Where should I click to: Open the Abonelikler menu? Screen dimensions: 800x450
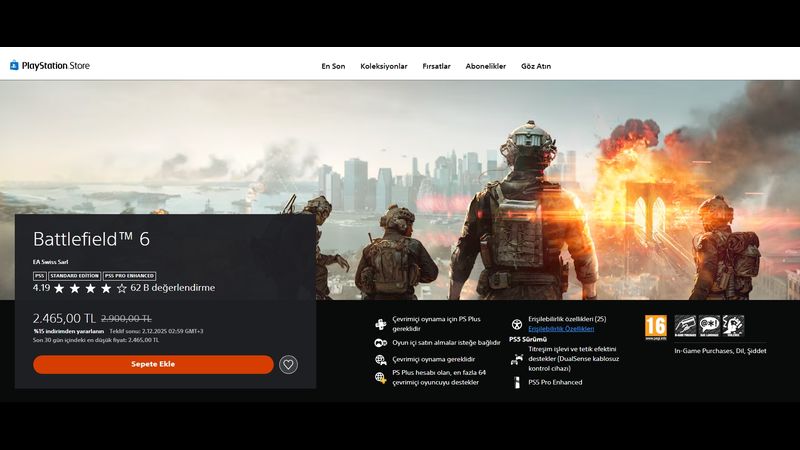coord(486,66)
